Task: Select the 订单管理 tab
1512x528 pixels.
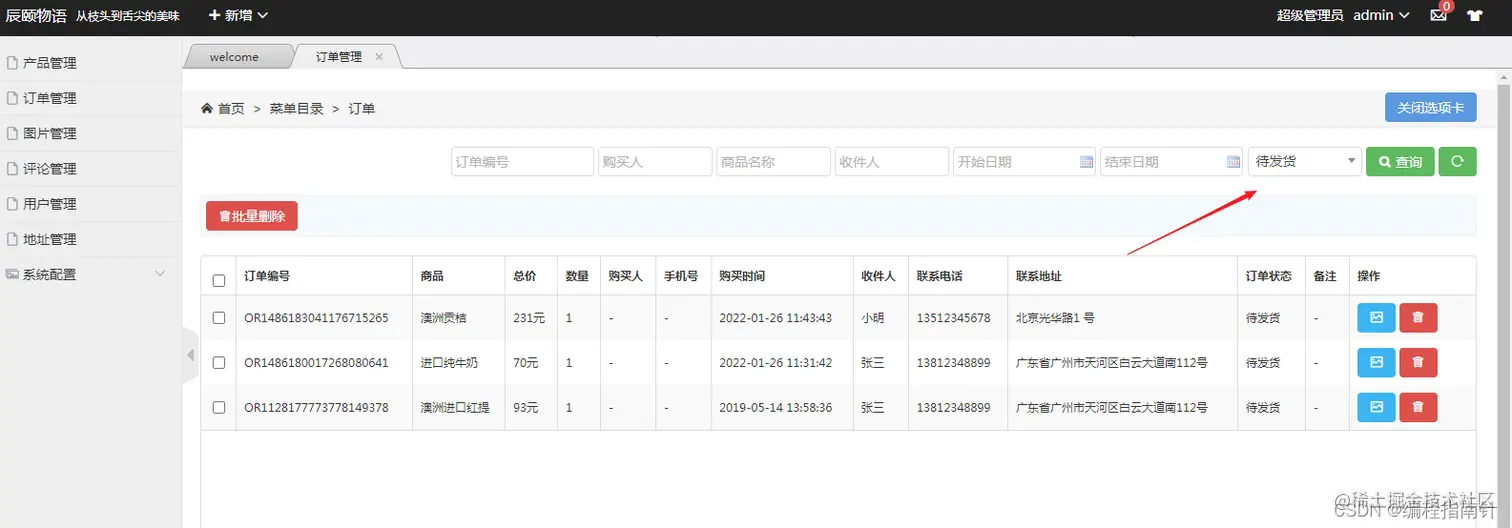Action: tap(338, 57)
